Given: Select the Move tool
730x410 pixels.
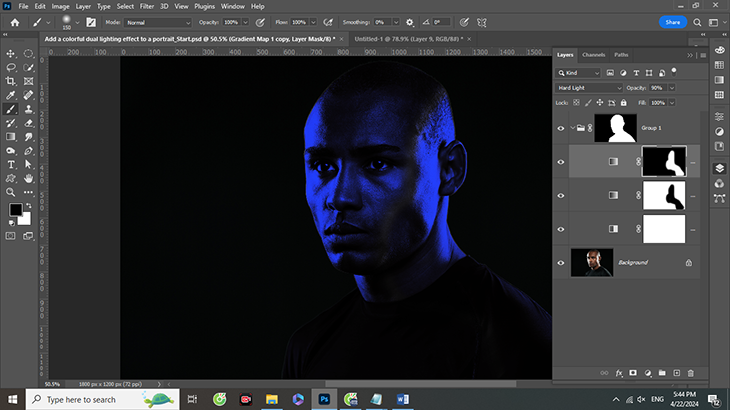Looking at the screenshot, I should (x=11, y=54).
